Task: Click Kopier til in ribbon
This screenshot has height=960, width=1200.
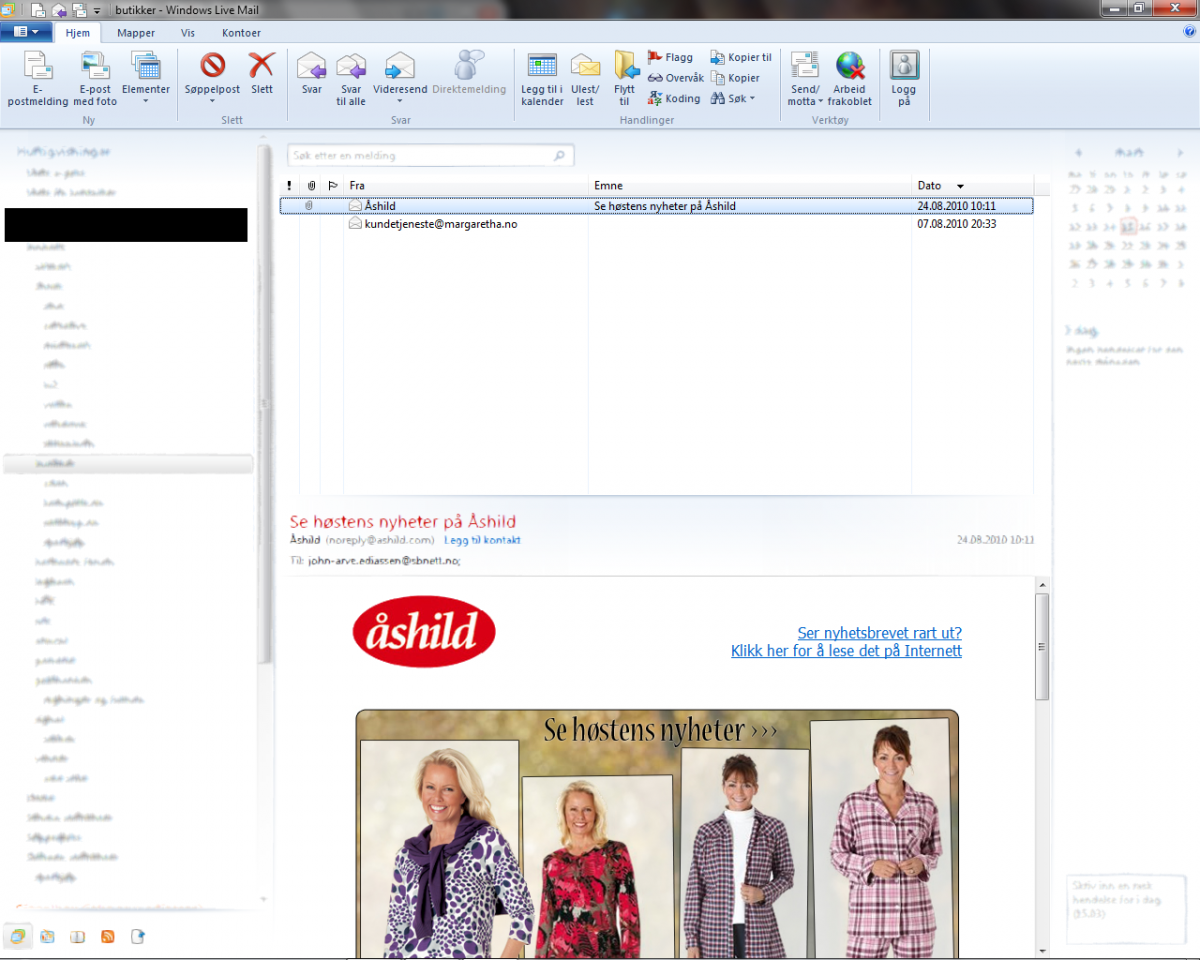Action: pos(741,58)
